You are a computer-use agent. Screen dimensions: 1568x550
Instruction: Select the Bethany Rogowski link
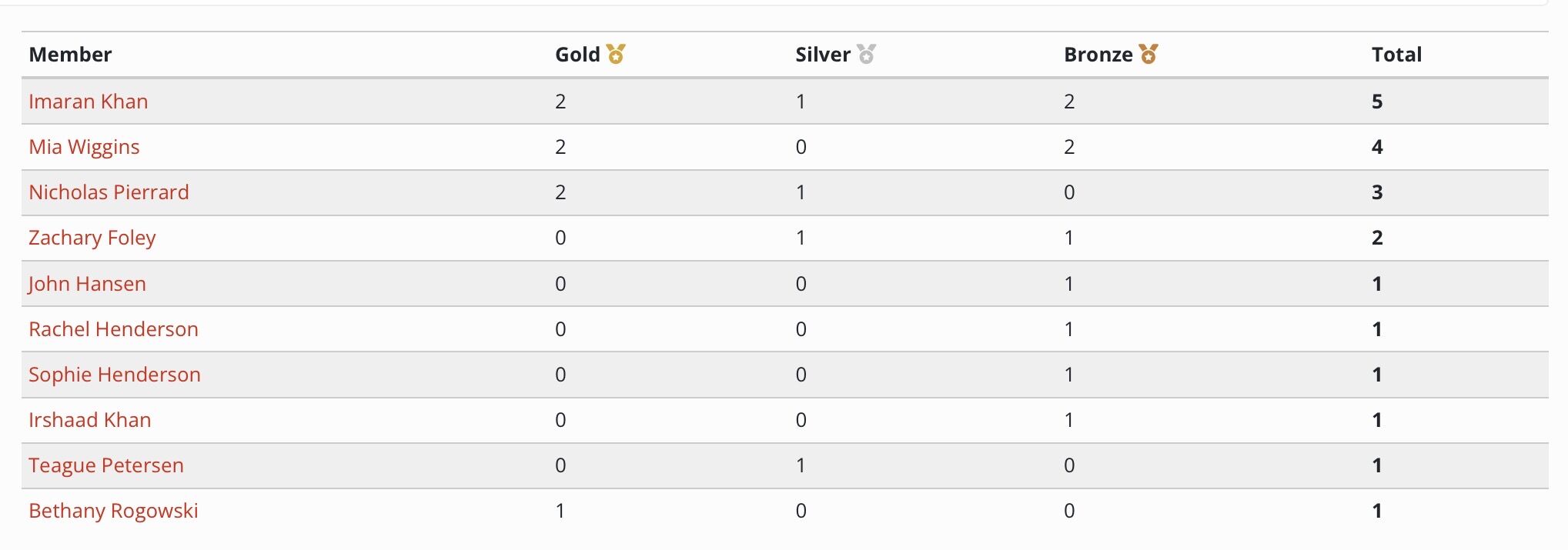(113, 511)
